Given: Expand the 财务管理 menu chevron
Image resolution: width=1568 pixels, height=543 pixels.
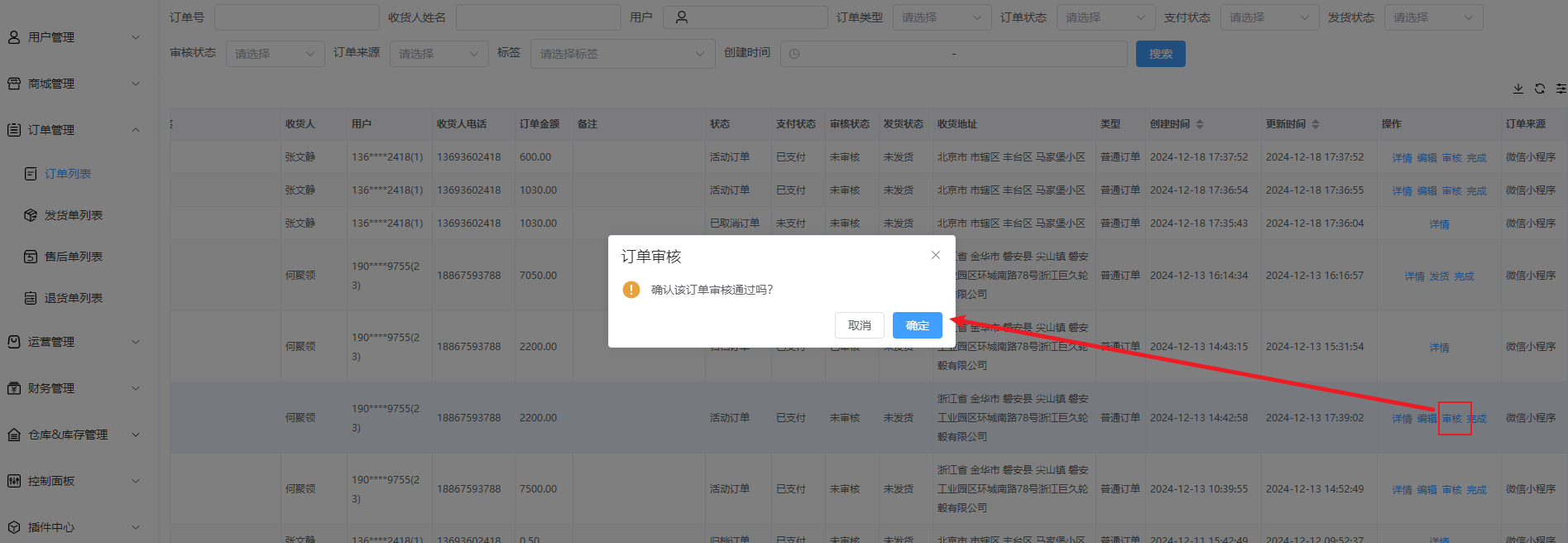Looking at the screenshot, I should click(136, 388).
